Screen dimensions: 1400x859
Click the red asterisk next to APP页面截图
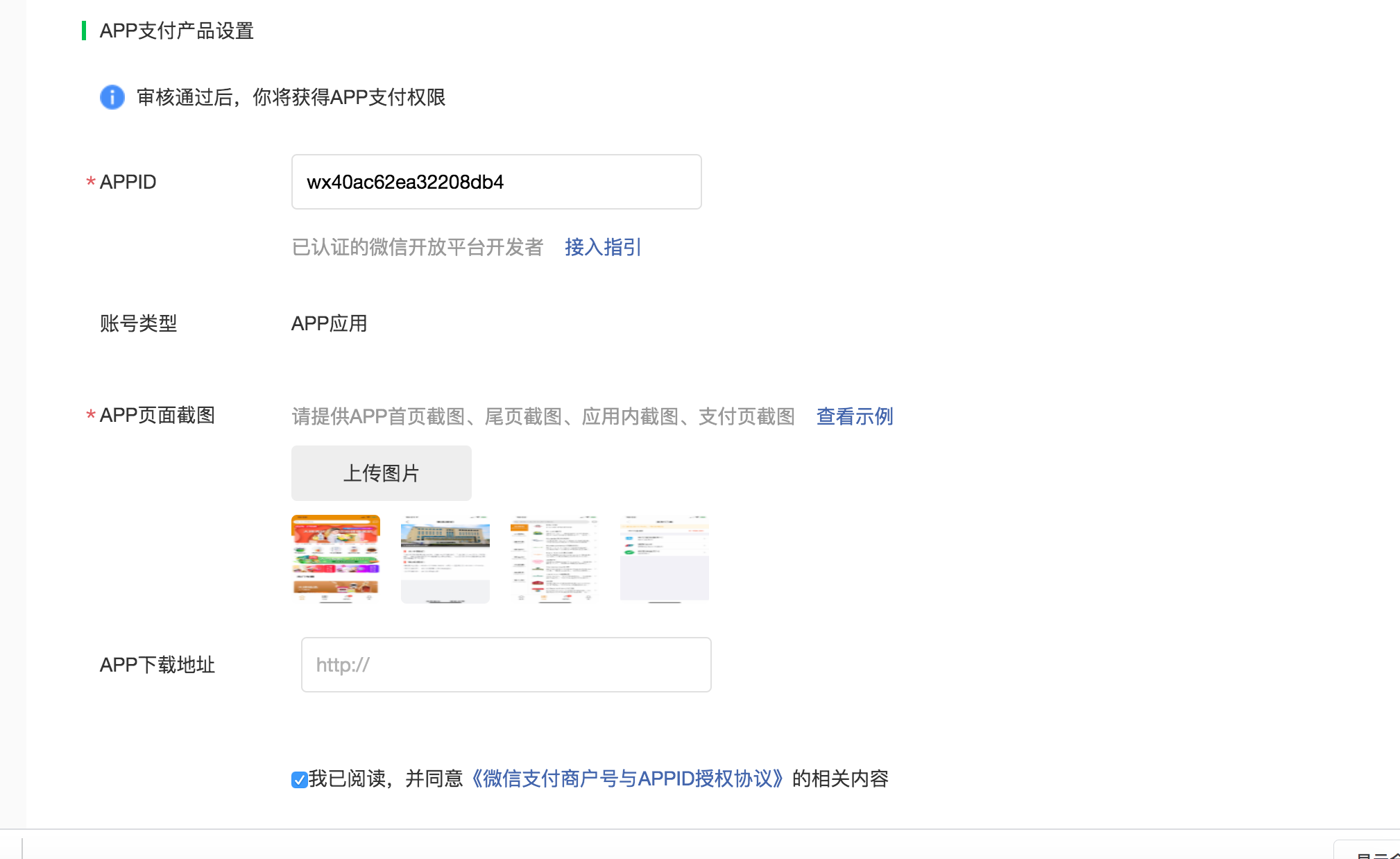click(90, 416)
